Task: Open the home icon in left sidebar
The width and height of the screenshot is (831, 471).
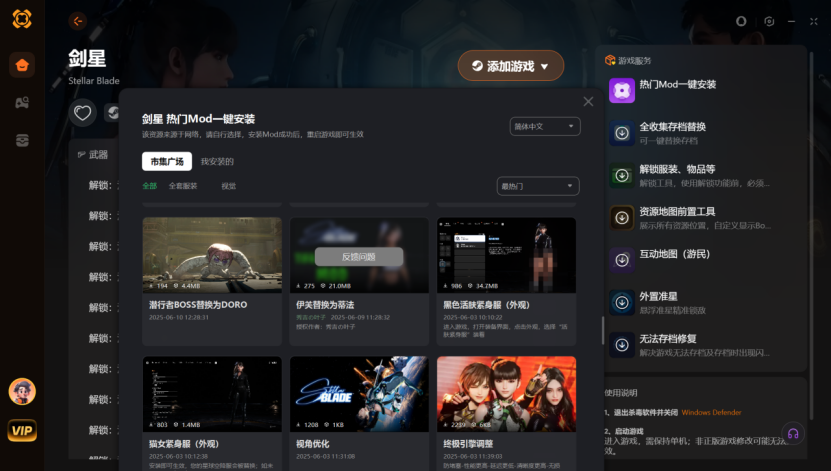Action: 22,66
